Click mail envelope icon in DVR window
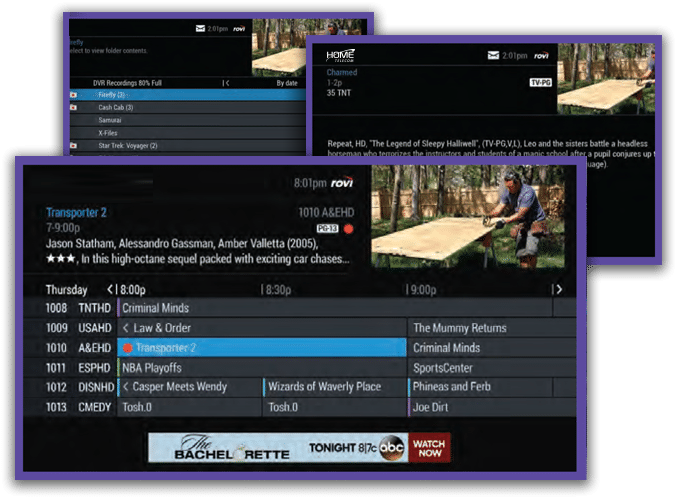The image size is (677, 498). click(x=200, y=29)
